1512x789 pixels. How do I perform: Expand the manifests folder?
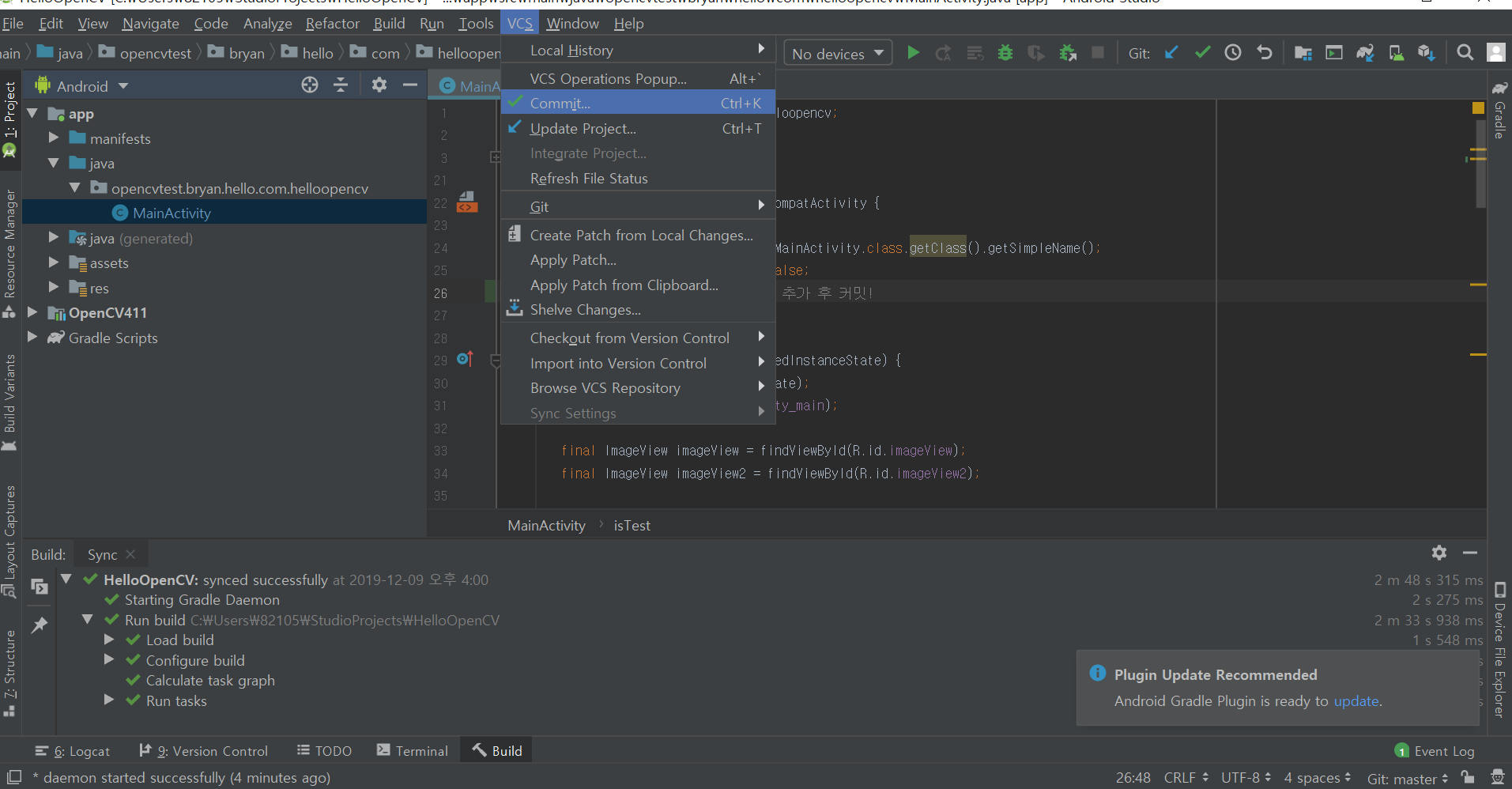point(54,138)
